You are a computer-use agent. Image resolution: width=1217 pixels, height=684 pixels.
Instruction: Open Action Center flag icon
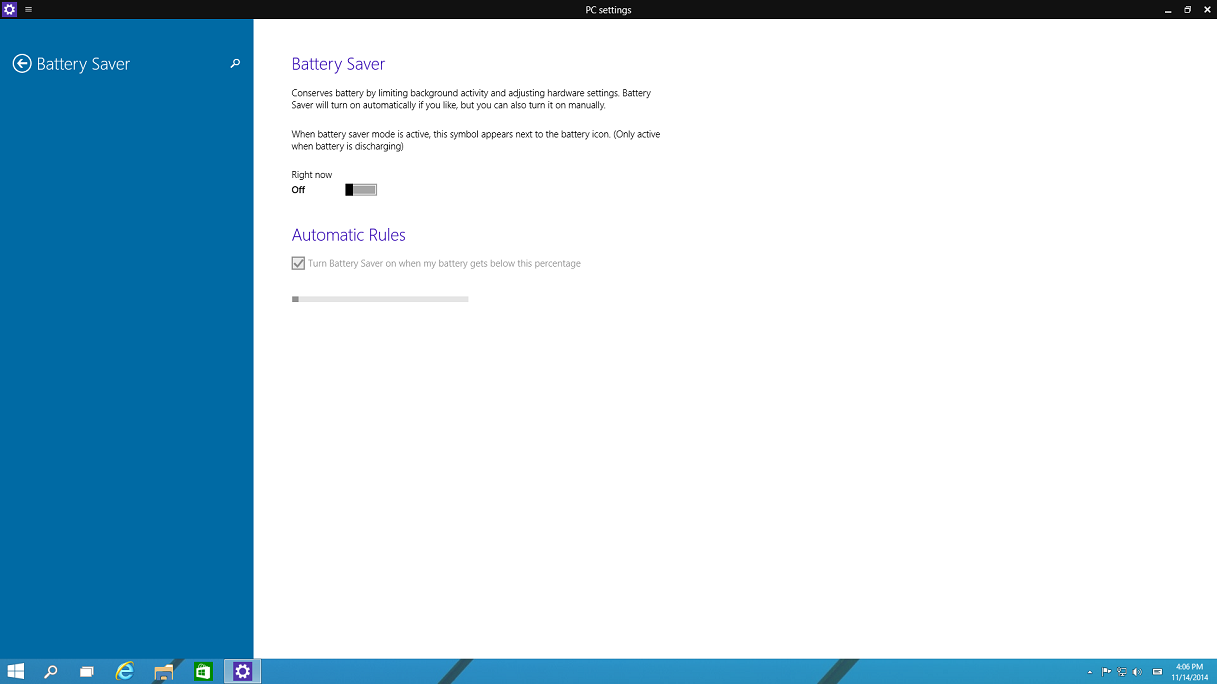[x=1106, y=672]
